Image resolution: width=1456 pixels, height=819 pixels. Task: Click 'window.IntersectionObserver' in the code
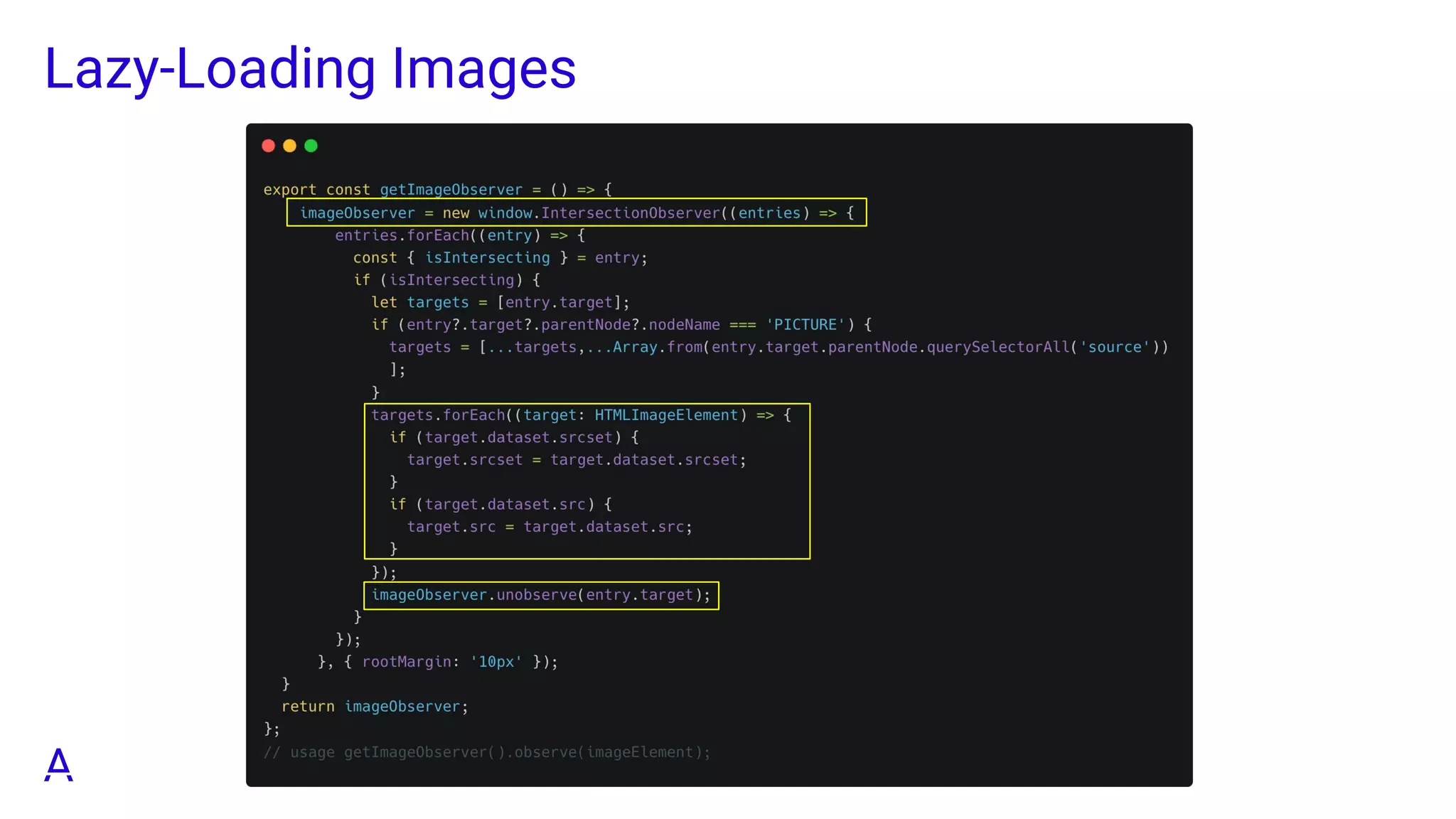(599, 213)
